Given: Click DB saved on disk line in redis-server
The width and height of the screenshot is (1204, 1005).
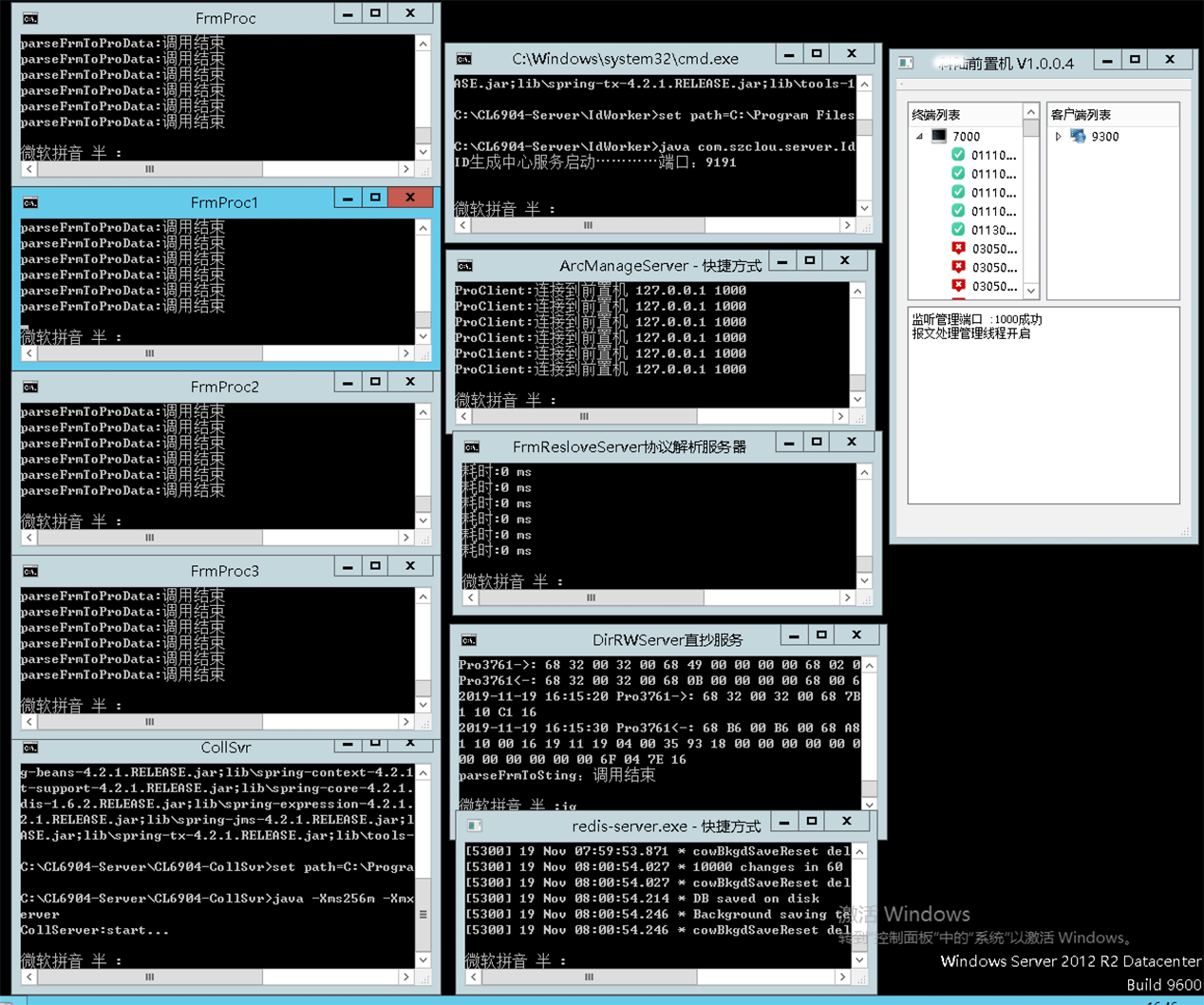Looking at the screenshot, I should [643, 899].
